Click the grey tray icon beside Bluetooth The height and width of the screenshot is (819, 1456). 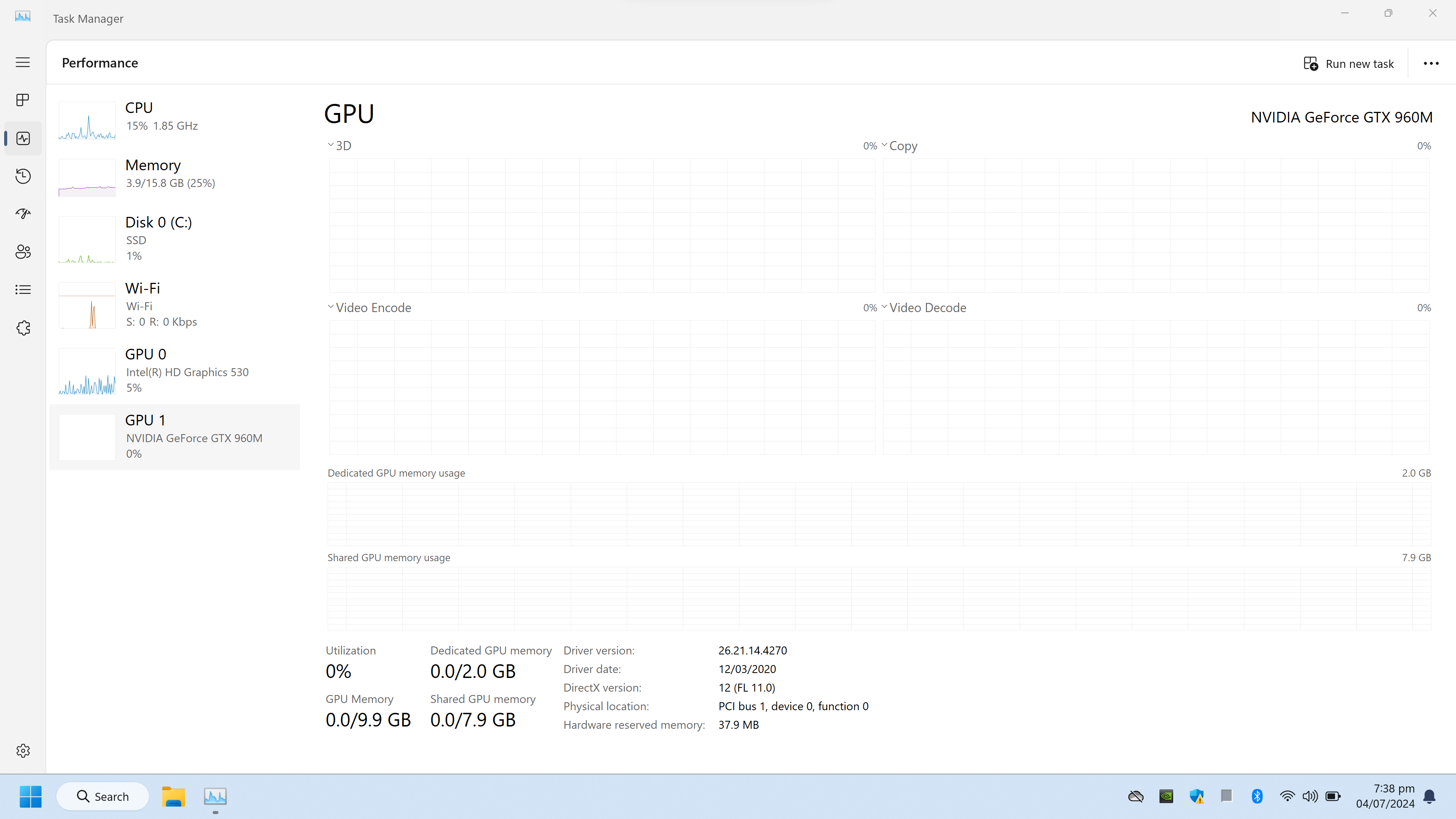click(x=1226, y=796)
